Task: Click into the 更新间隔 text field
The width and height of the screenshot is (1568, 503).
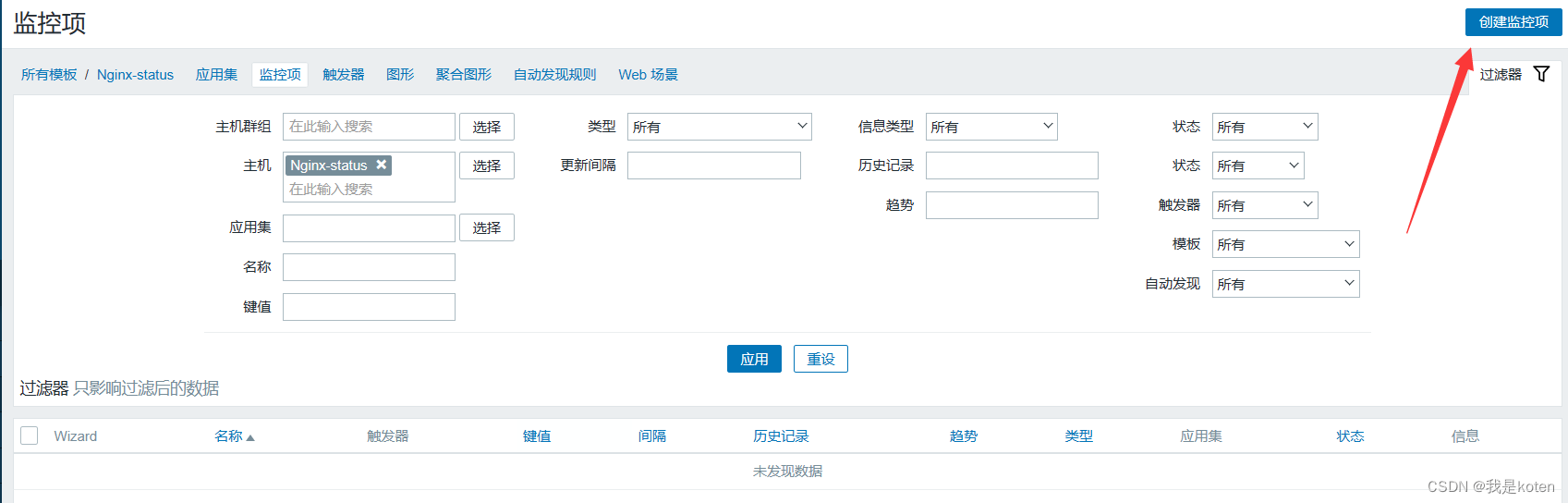Action: click(x=713, y=166)
